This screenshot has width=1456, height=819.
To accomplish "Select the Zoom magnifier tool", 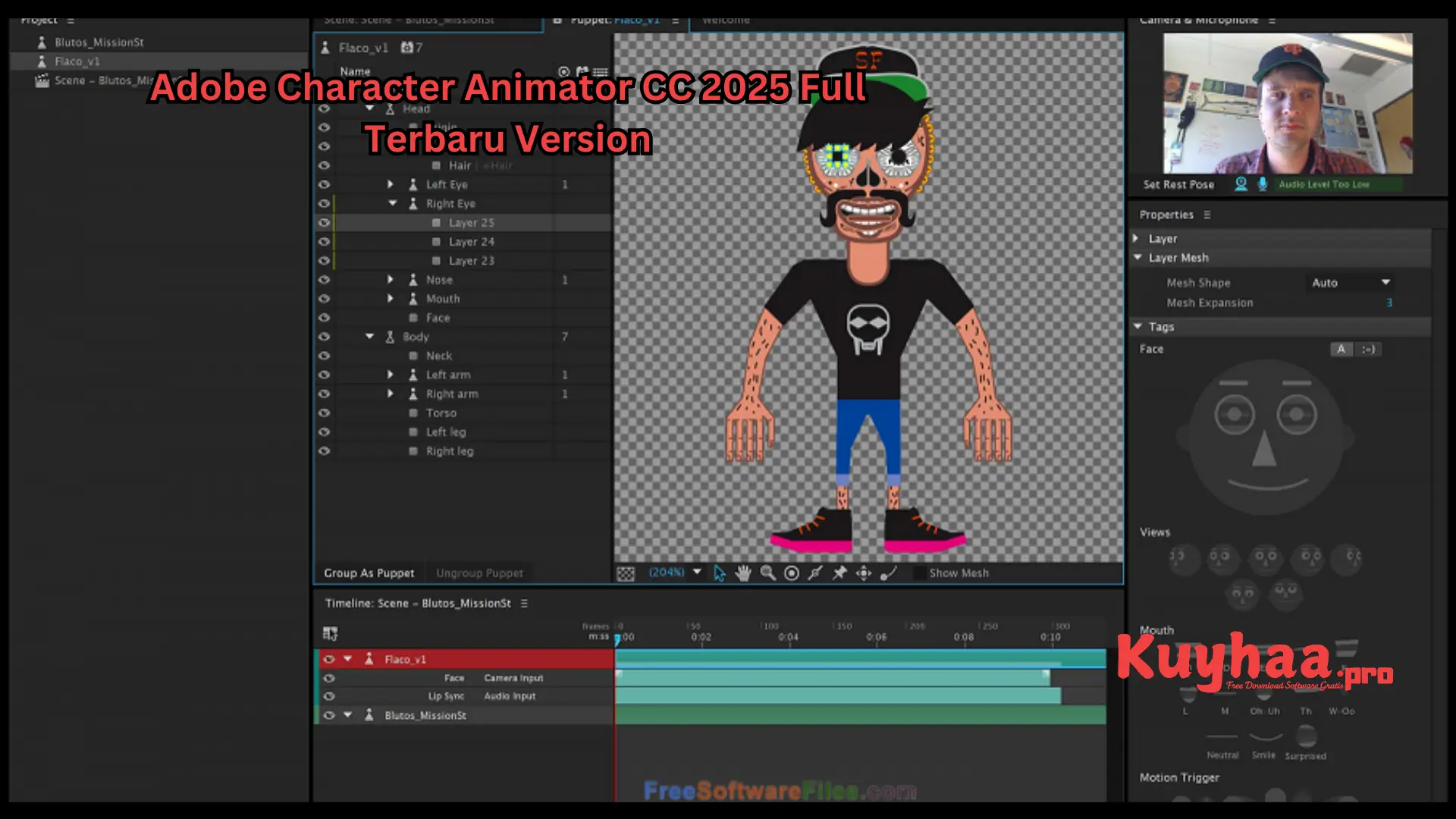I will pos(768,573).
